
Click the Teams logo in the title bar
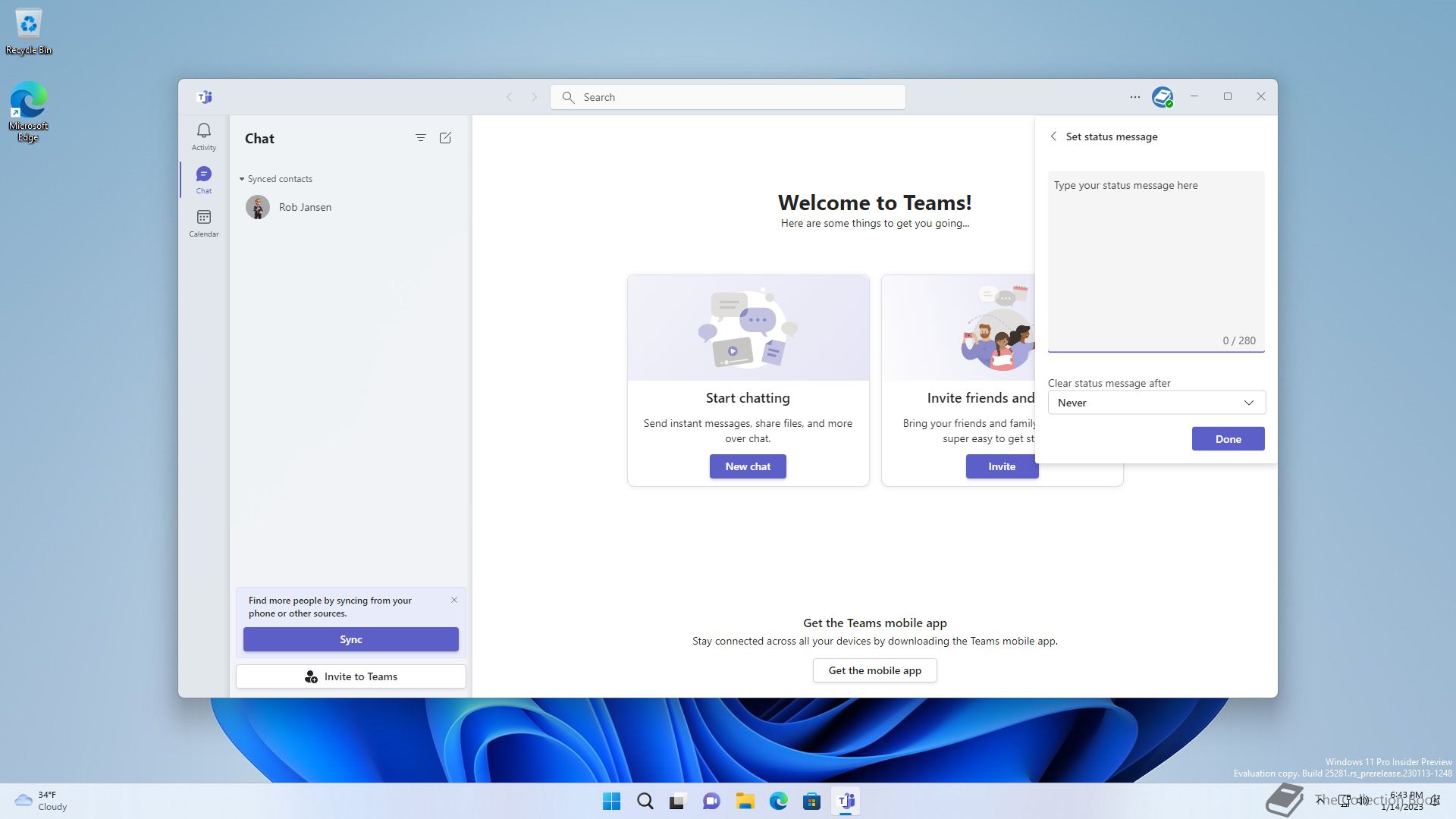205,97
